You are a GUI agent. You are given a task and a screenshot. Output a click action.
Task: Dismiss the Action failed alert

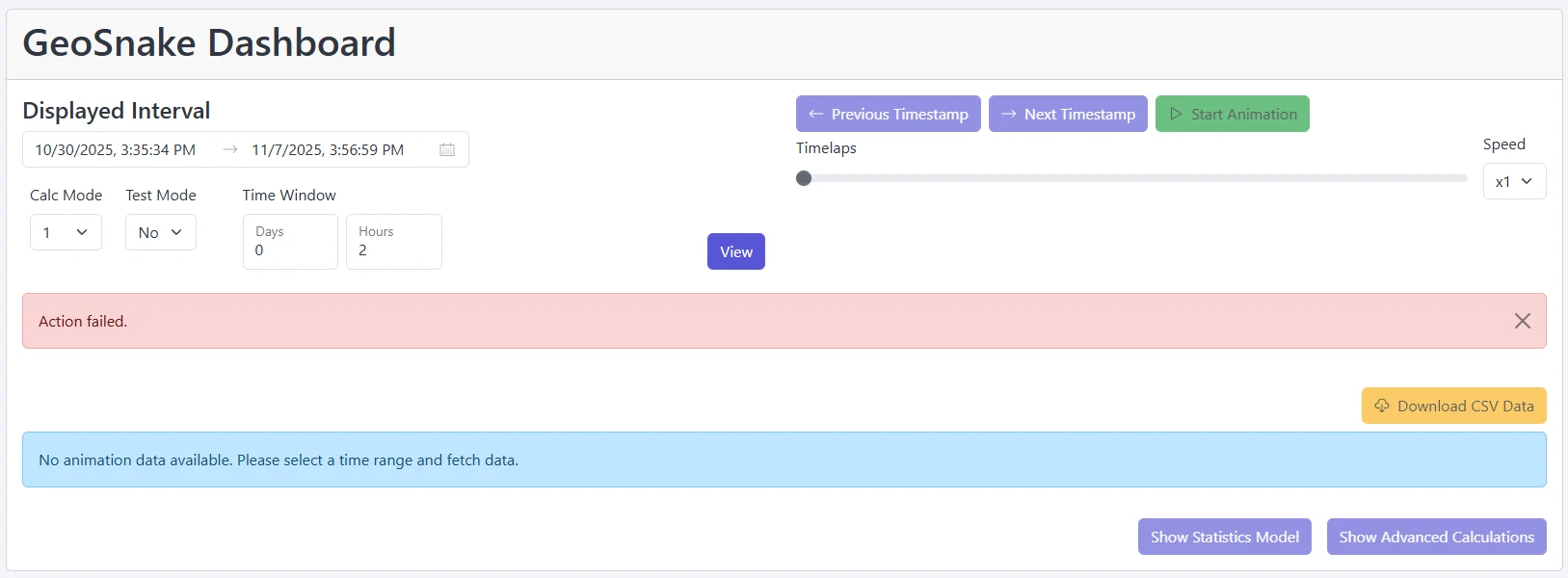pos(1522,321)
